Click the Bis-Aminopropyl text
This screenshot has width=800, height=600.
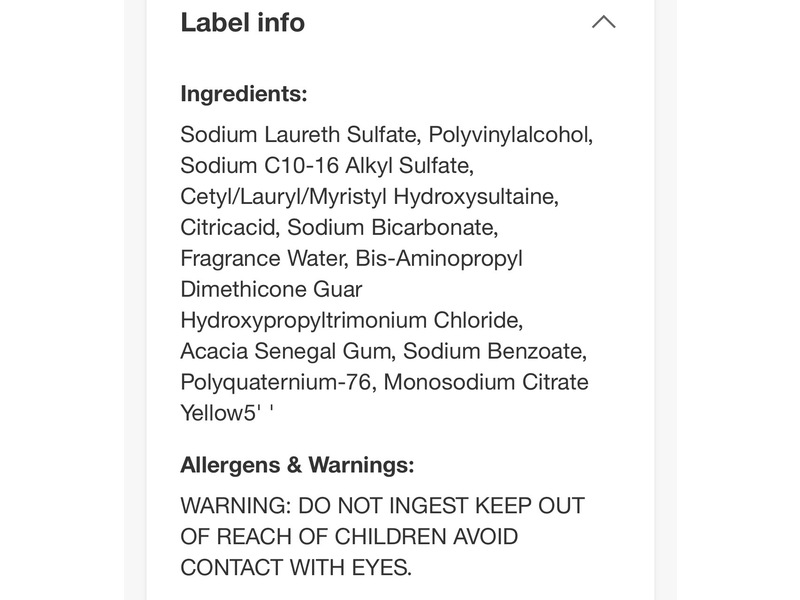coord(440,258)
